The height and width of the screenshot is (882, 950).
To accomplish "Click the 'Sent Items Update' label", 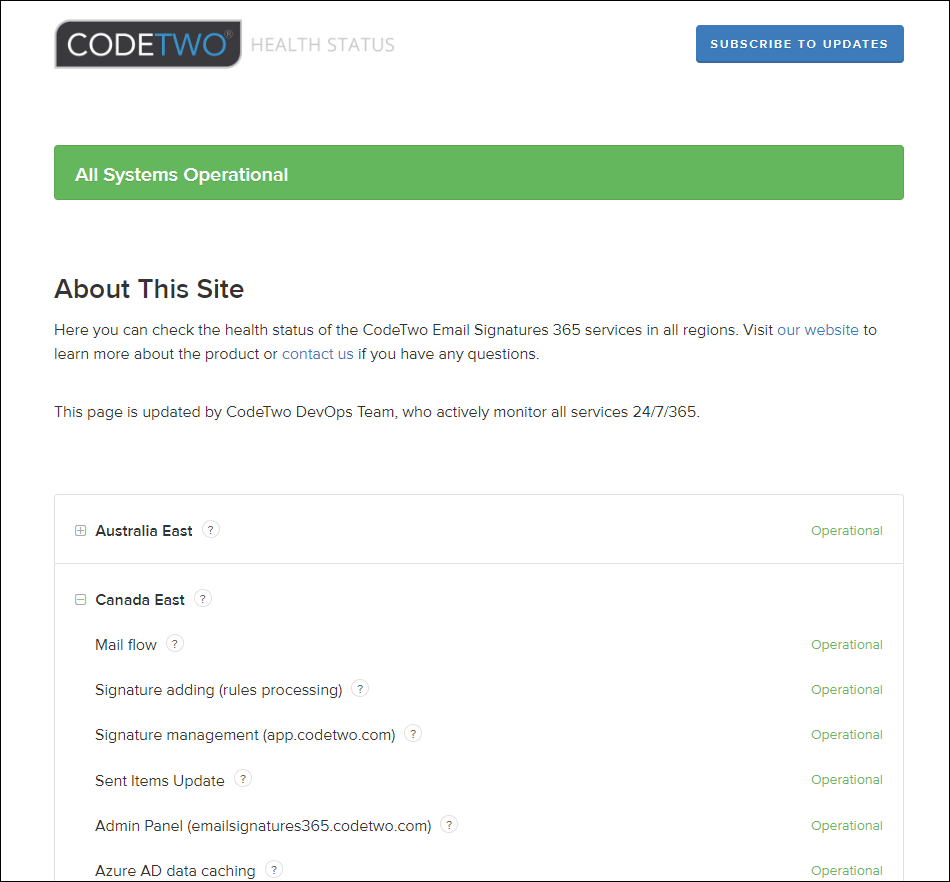I will 159,781.
